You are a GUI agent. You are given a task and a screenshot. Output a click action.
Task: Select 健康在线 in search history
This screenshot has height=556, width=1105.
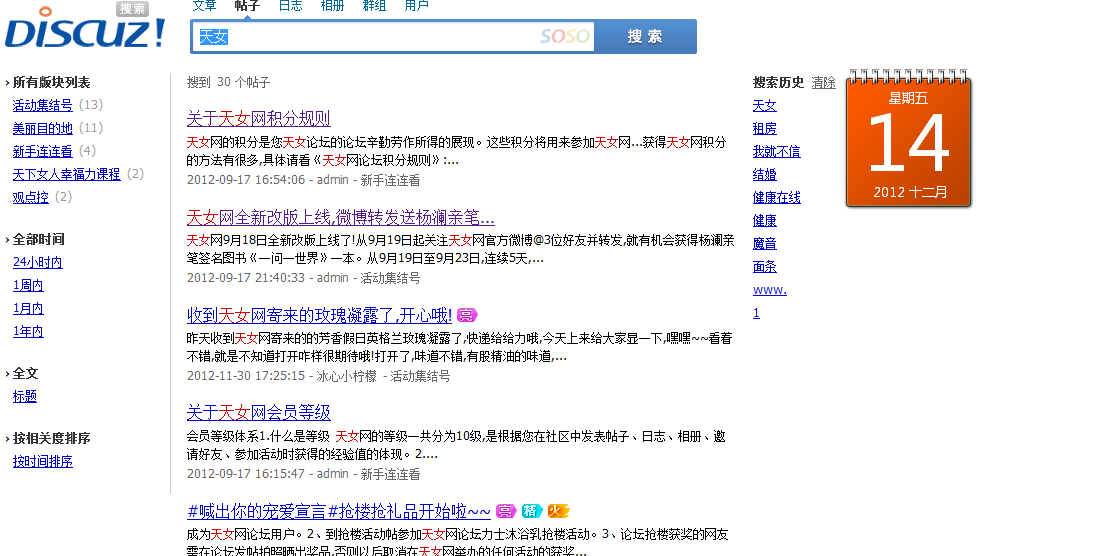[777, 198]
